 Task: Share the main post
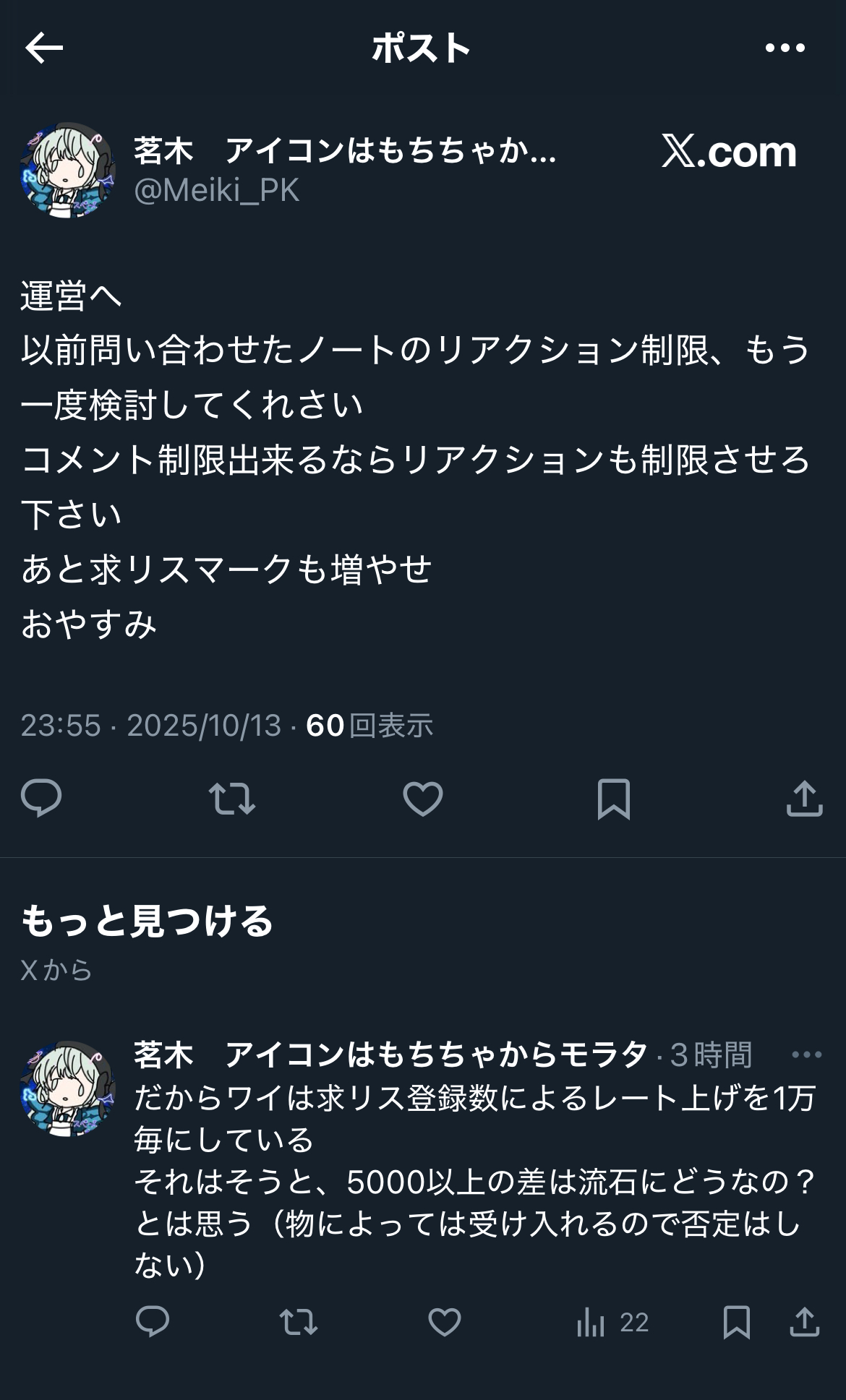coord(805,798)
